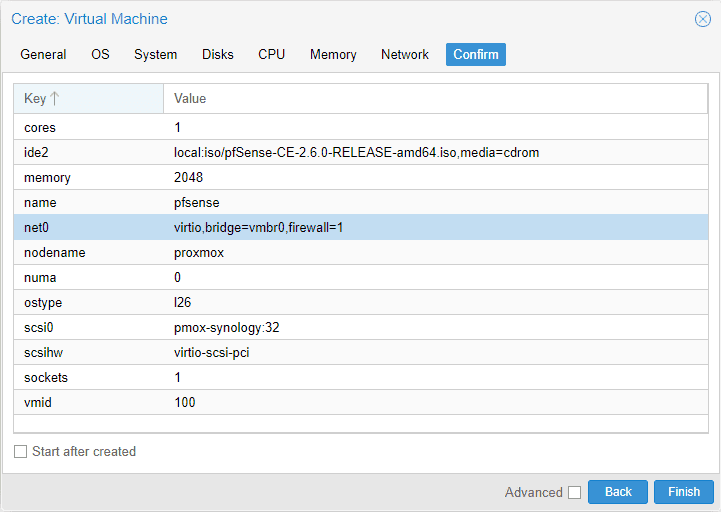Enable Start after created checkbox

pyautogui.click(x=21, y=452)
